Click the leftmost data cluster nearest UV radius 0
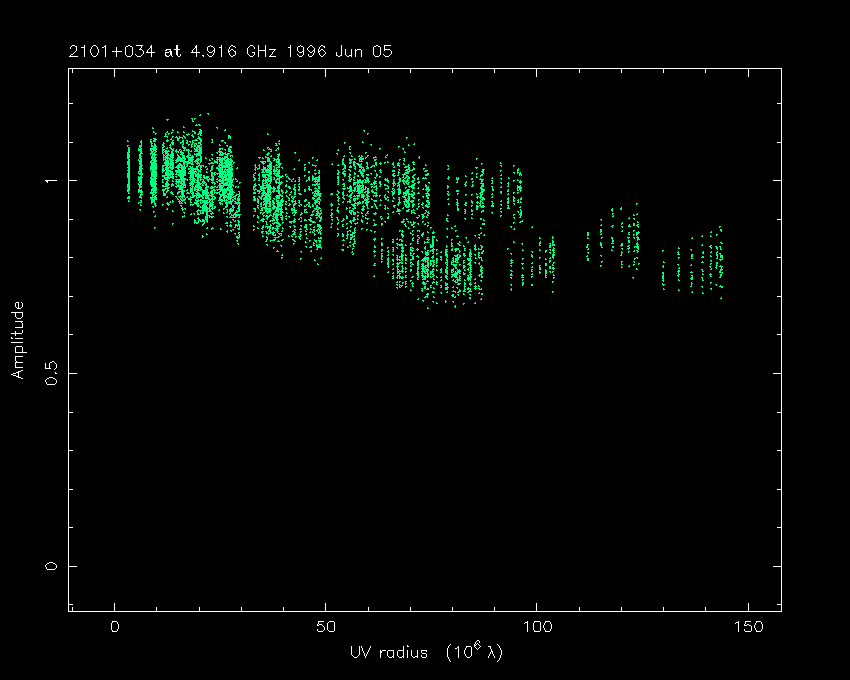Viewport: 850px width, 680px height. pyautogui.click(x=129, y=172)
